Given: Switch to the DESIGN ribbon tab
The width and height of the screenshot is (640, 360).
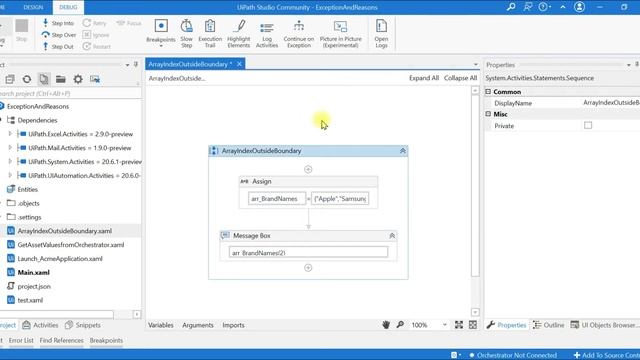Looking at the screenshot, I should [33, 7].
